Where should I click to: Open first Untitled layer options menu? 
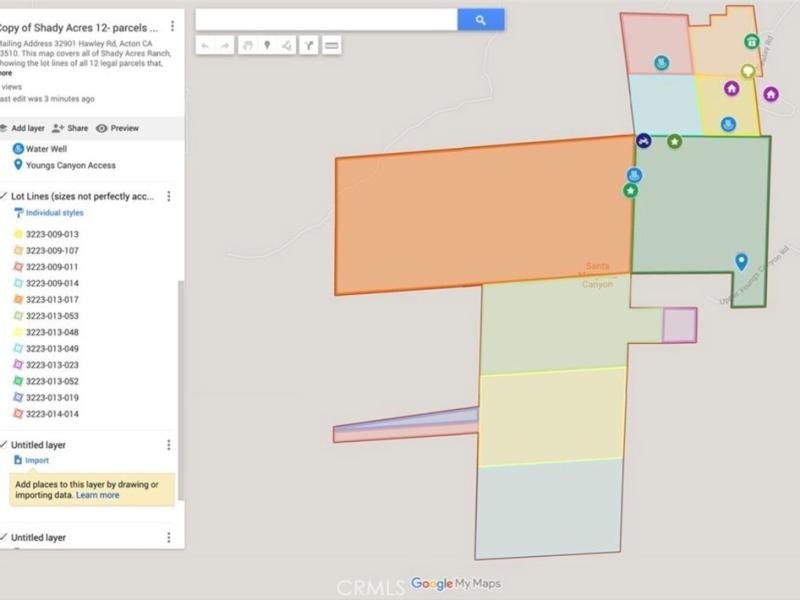169,445
